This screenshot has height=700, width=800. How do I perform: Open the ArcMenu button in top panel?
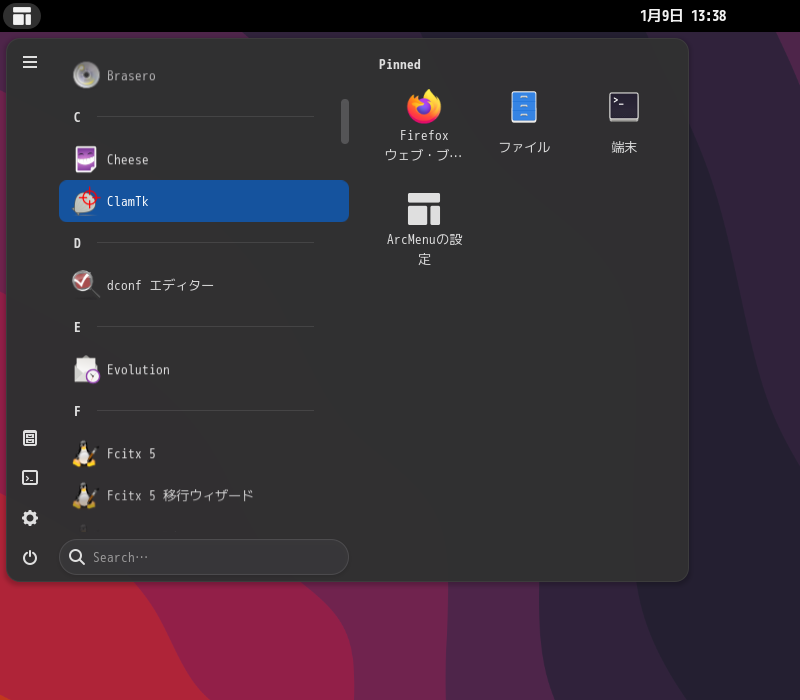pyautogui.click(x=22, y=16)
